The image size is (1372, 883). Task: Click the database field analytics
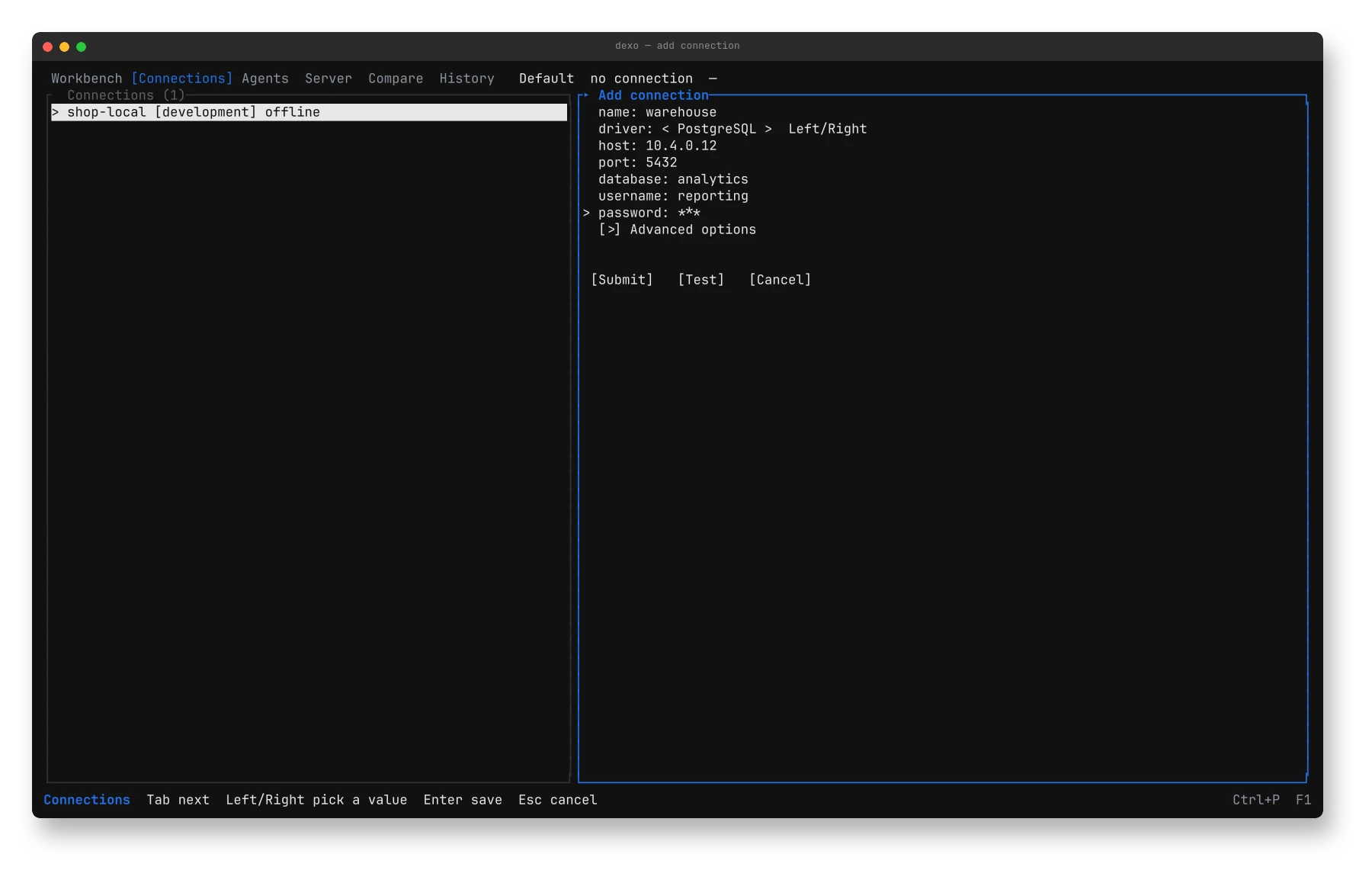click(673, 179)
